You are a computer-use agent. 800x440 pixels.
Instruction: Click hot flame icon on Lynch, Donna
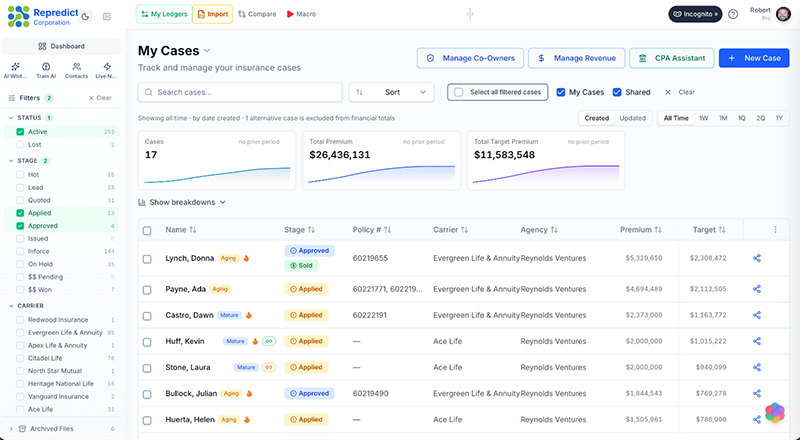click(246, 258)
